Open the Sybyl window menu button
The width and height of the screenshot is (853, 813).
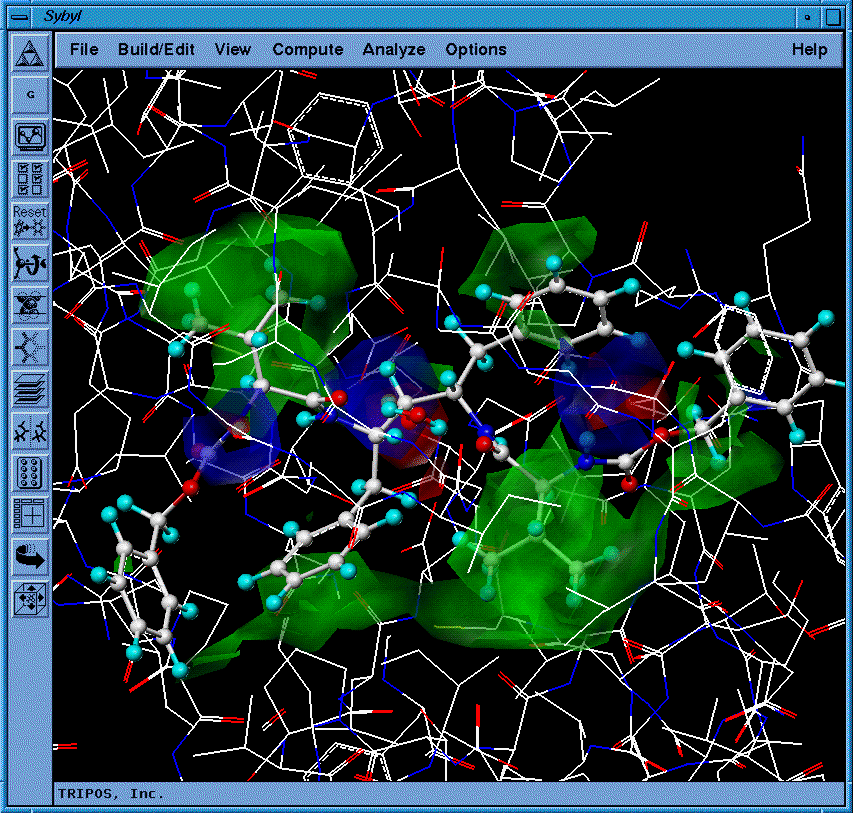pyautogui.click(x=20, y=17)
